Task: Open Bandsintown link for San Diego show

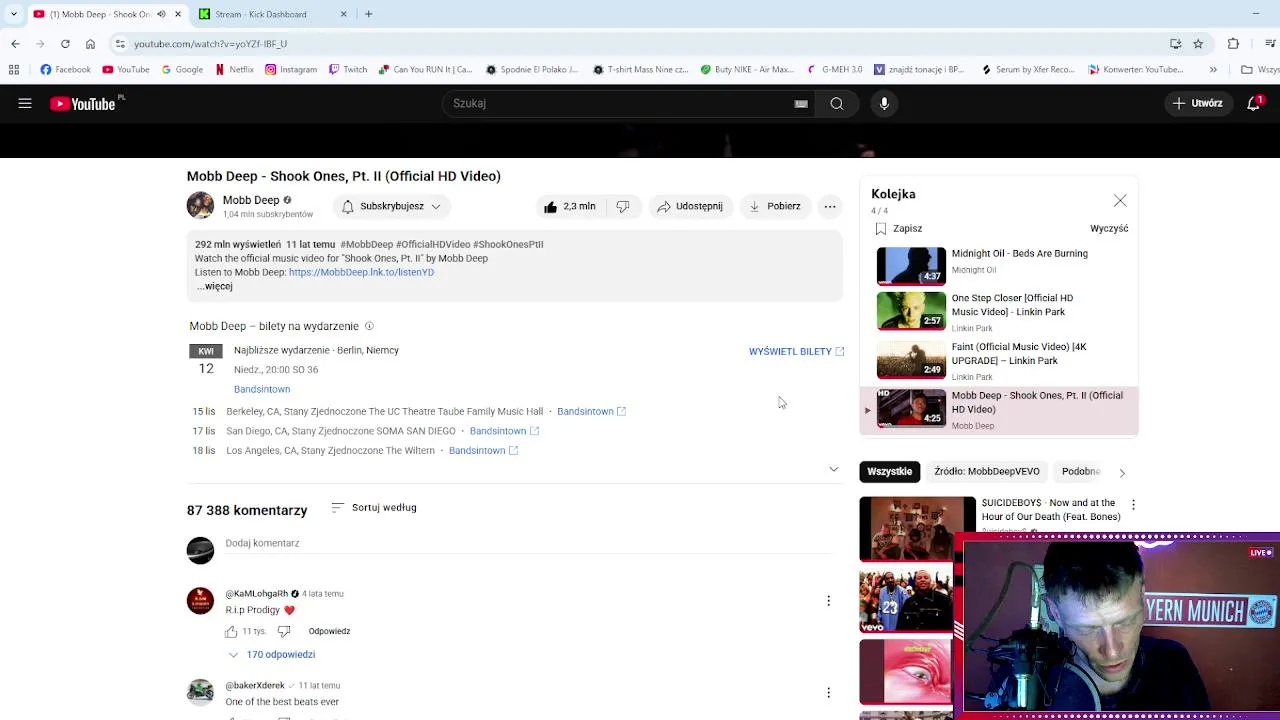Action: coord(504,431)
